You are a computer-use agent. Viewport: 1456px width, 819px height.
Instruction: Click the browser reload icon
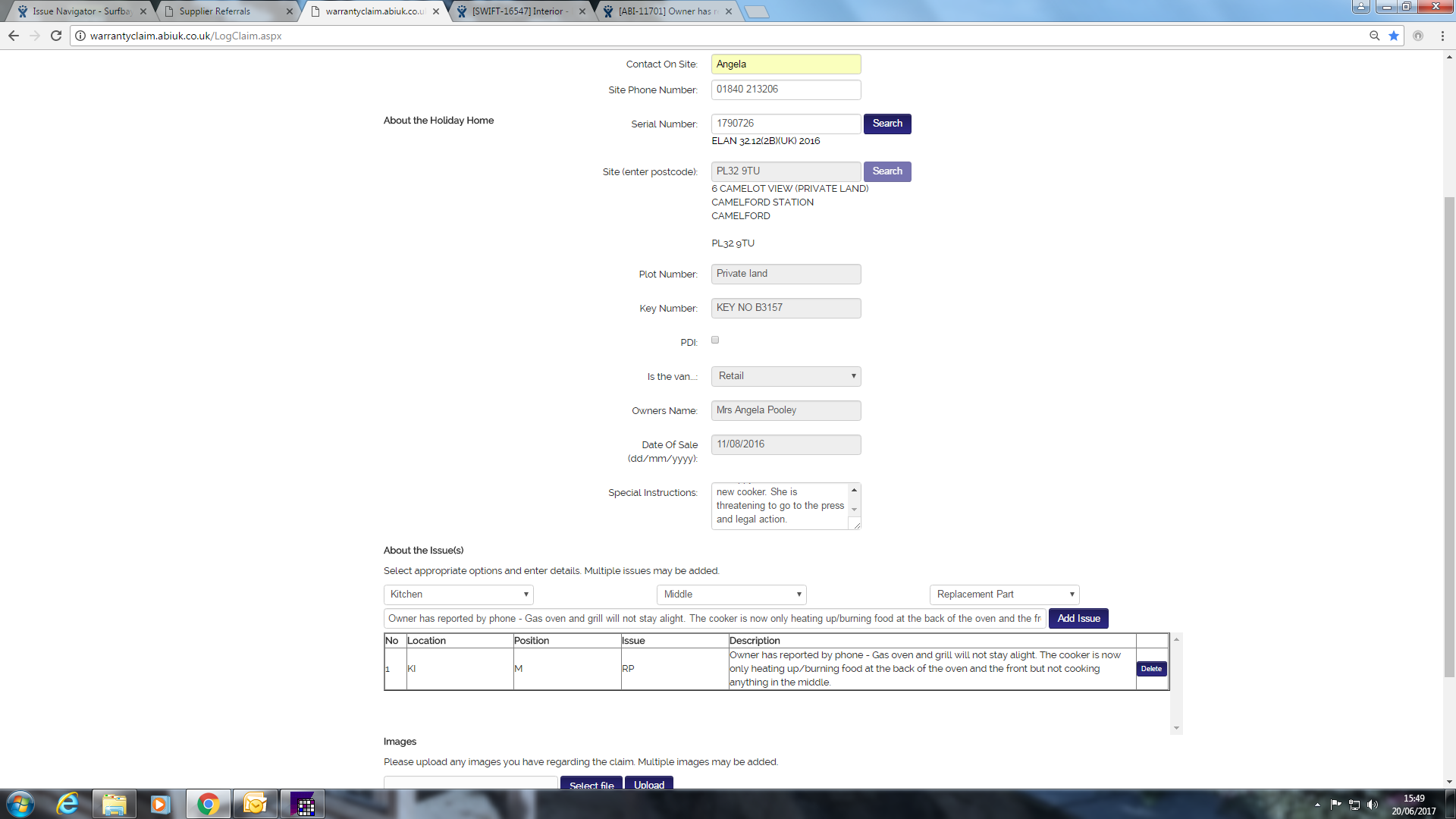tap(56, 36)
